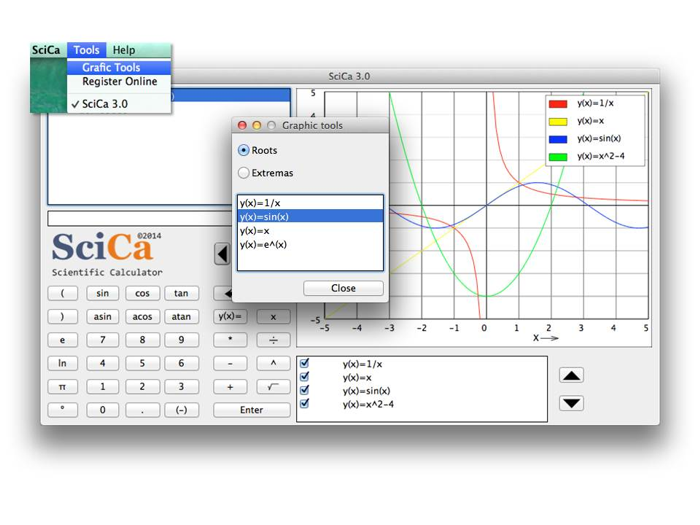This screenshot has height=525, width=700.
Task: Select y(x)=e^(x) in the Graphic tools list
Action: (x=263, y=244)
